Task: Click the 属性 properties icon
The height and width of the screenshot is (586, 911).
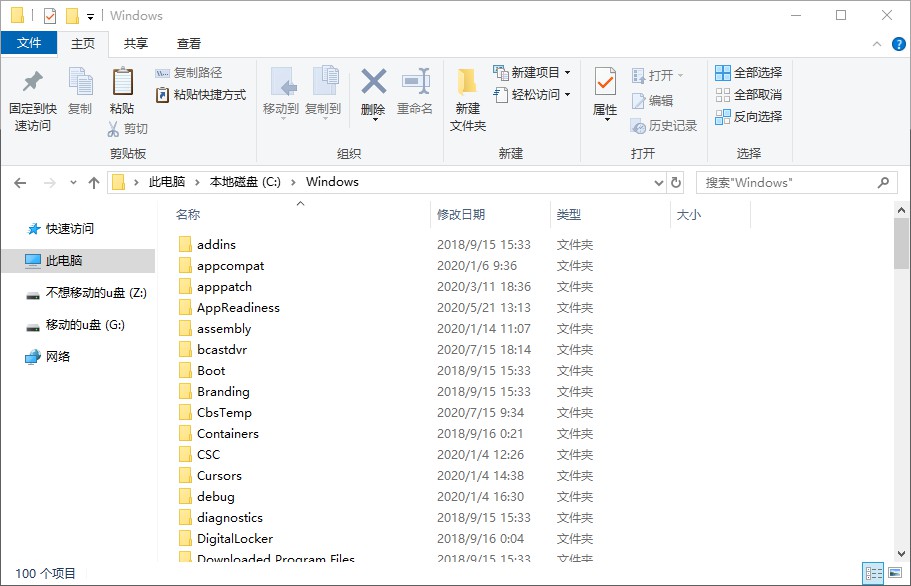Action: pyautogui.click(x=605, y=81)
